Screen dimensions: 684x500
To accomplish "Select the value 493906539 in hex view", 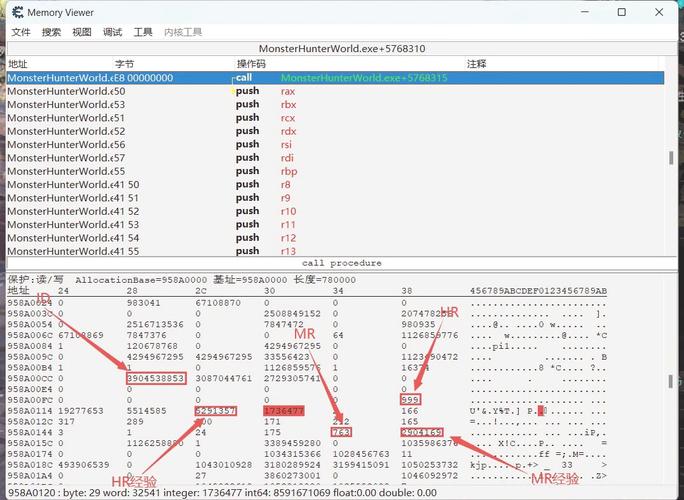I will pyautogui.click(x=83, y=465).
